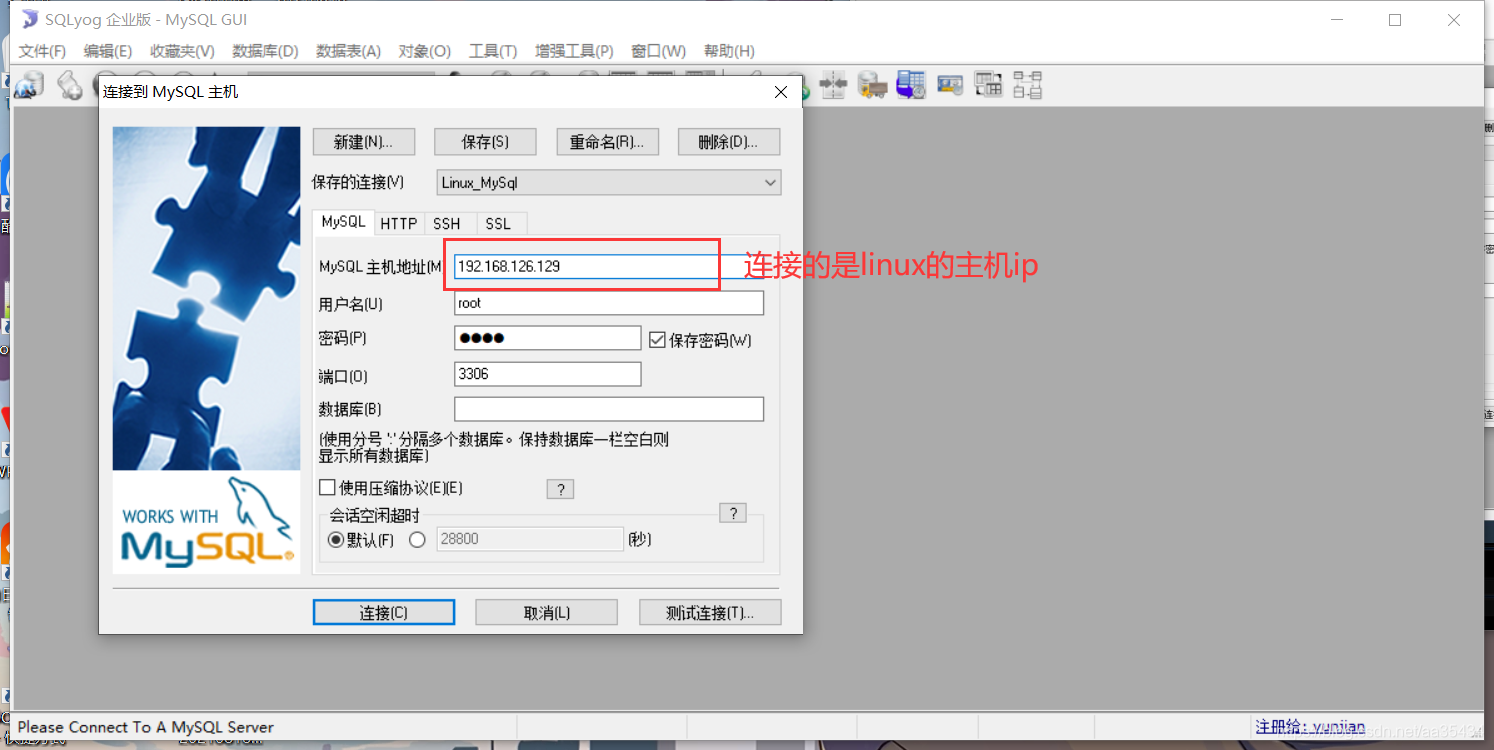Click status text Please Connect To A MySQL Server

tap(146, 727)
